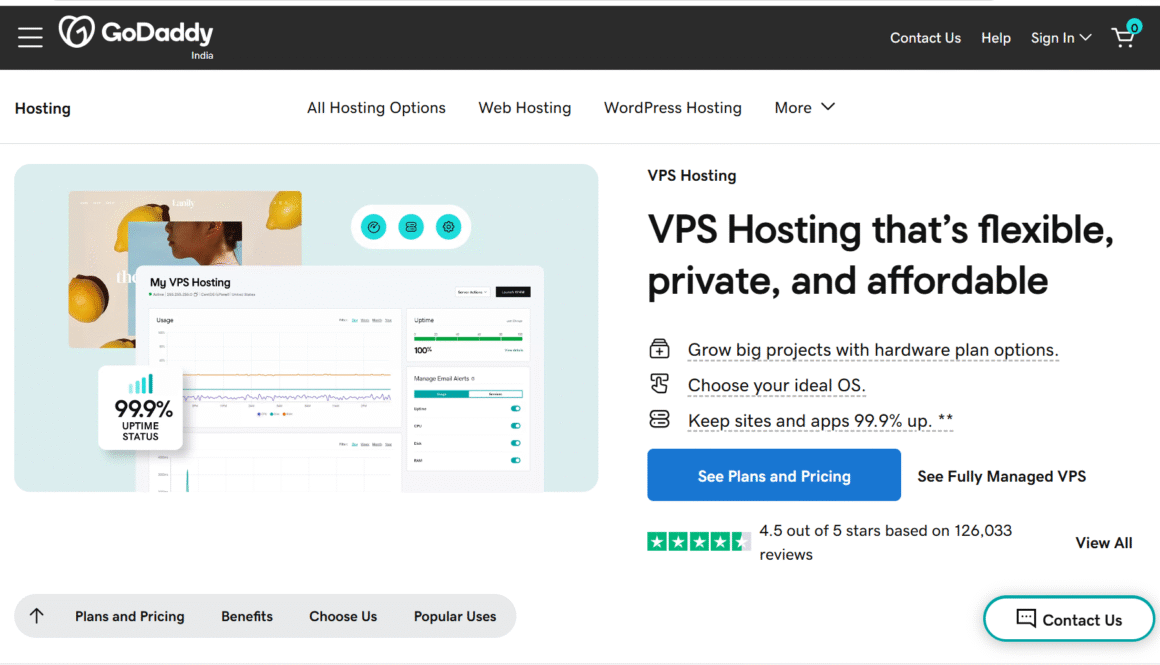The image size is (1160, 665).
Task: Click the server icon in hero image
Action: click(x=410, y=227)
